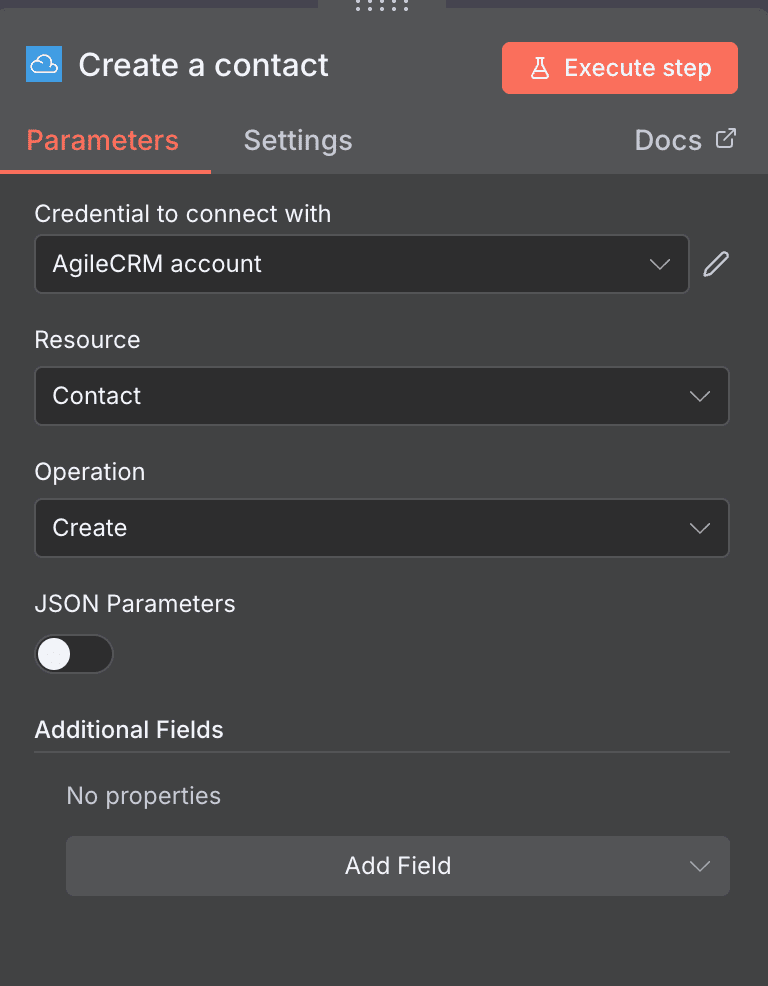Click the drag handle dots above the panel
Viewport: 768px width, 986px height.
[383, 6]
